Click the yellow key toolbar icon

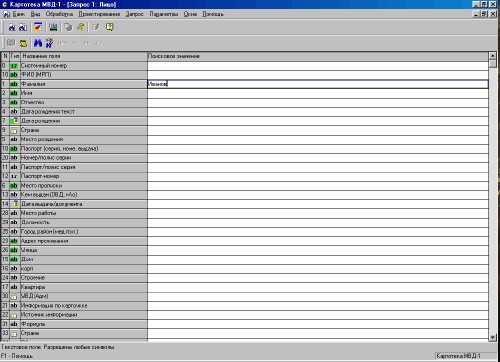click(x=81, y=27)
